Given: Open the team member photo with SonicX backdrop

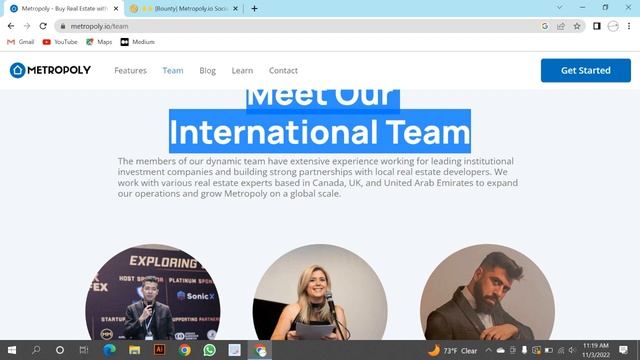Looking at the screenshot, I should 153,292.
